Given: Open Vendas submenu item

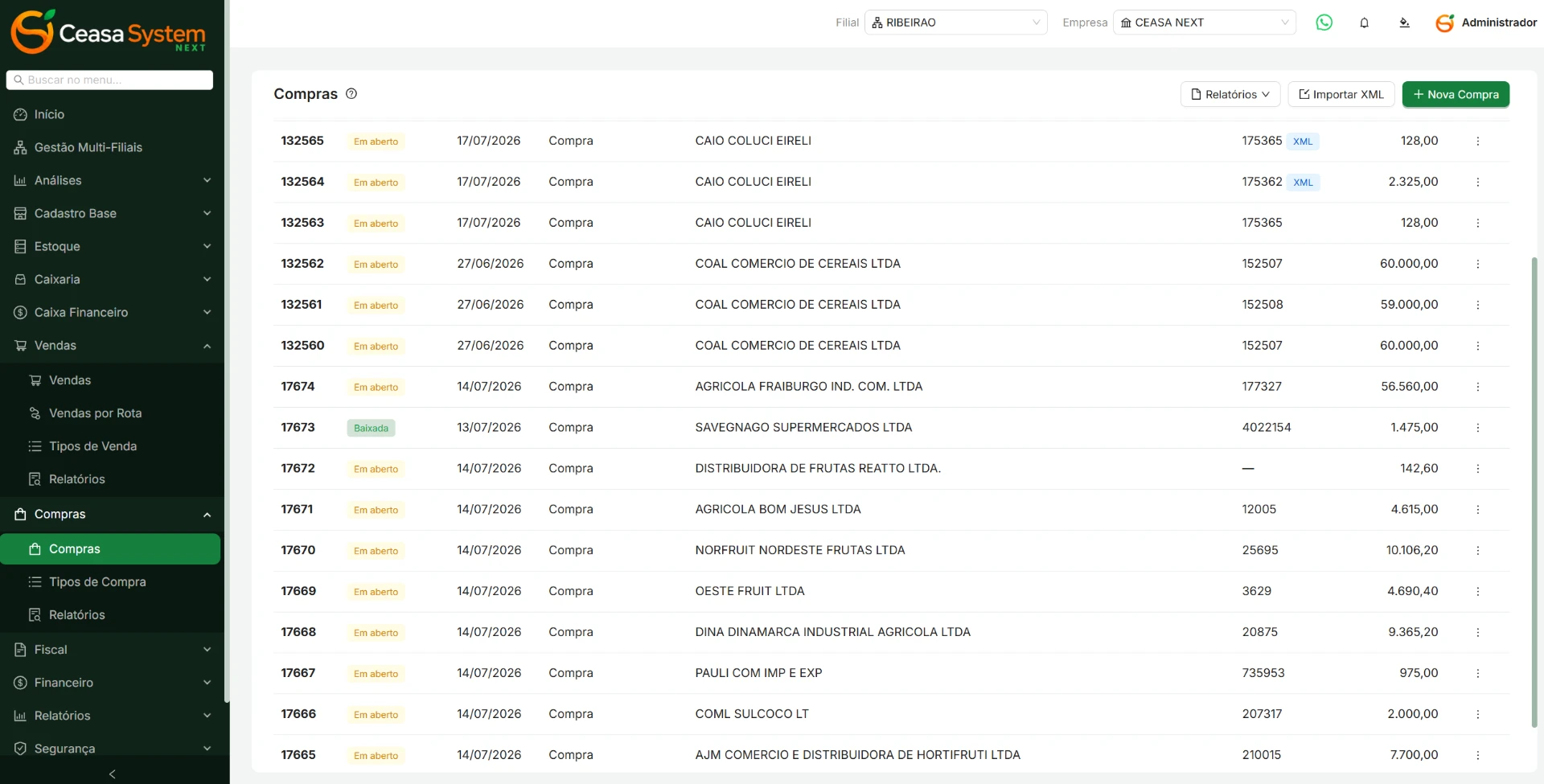Looking at the screenshot, I should pos(112,380).
